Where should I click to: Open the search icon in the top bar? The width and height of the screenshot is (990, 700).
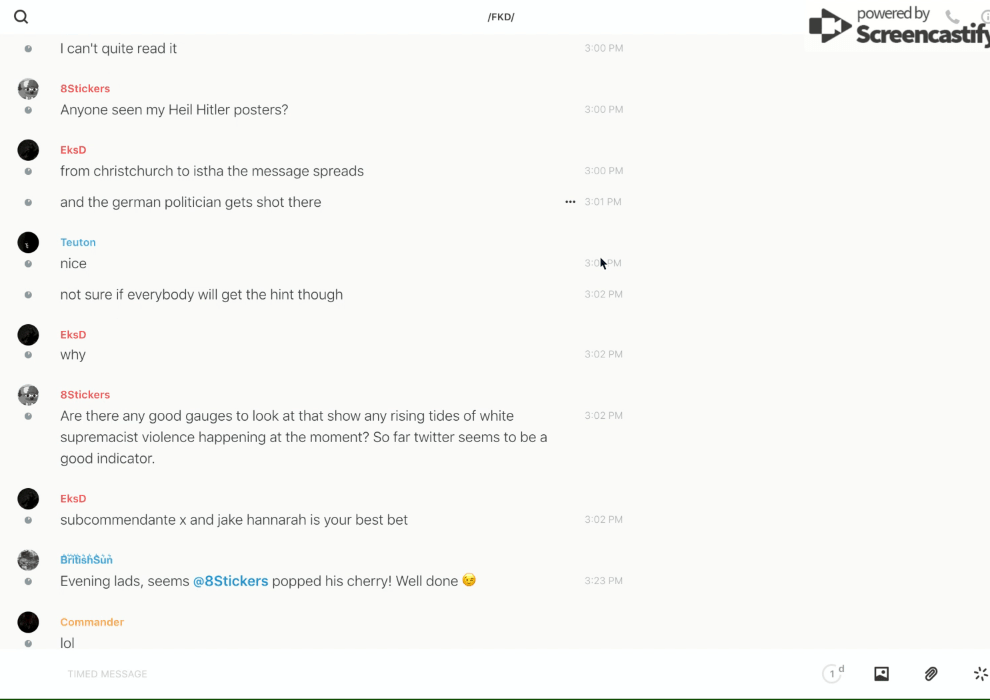click(21, 17)
